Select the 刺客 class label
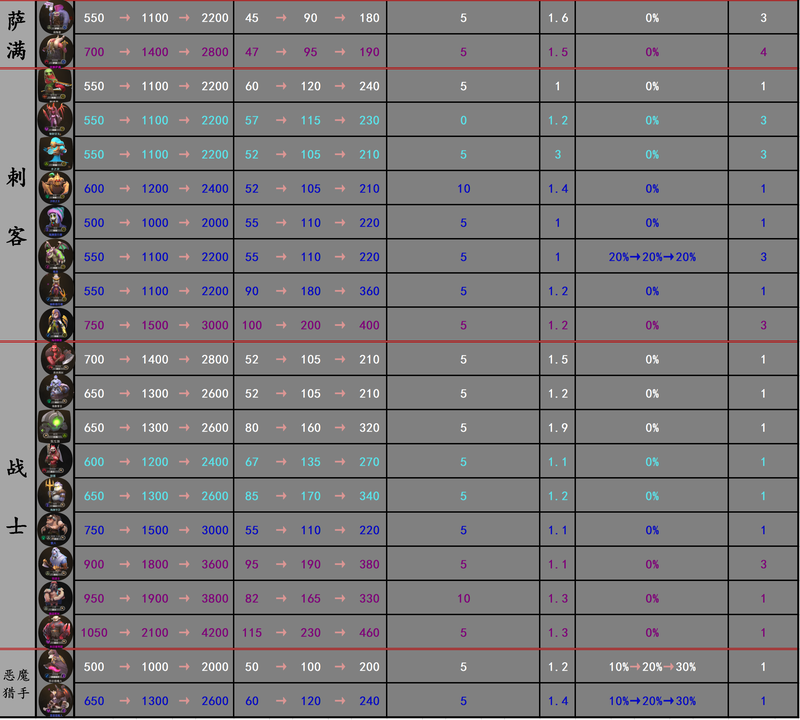The height and width of the screenshot is (720, 800). pos(17,205)
